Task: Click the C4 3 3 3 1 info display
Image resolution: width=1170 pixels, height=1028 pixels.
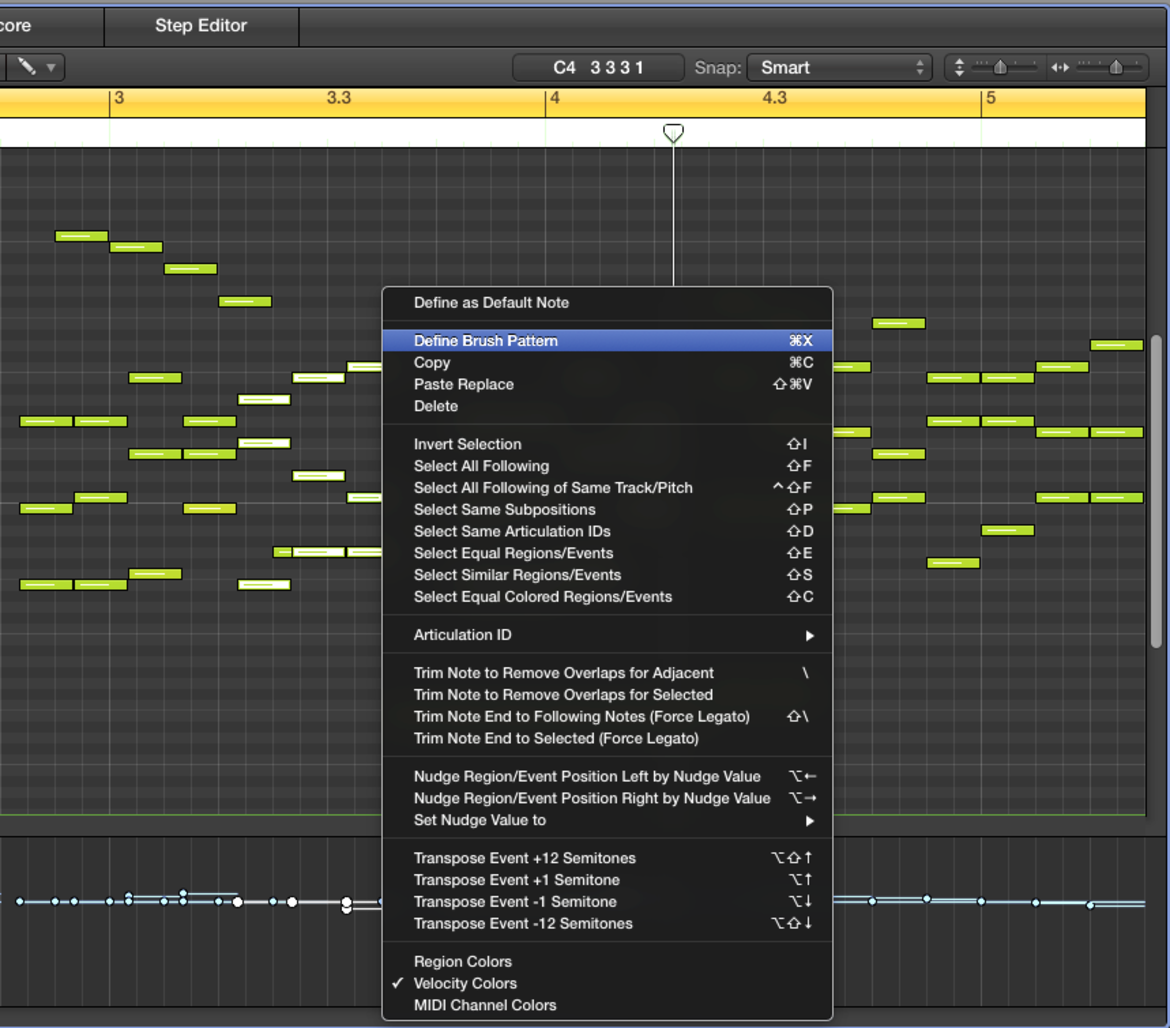Action: [598, 67]
